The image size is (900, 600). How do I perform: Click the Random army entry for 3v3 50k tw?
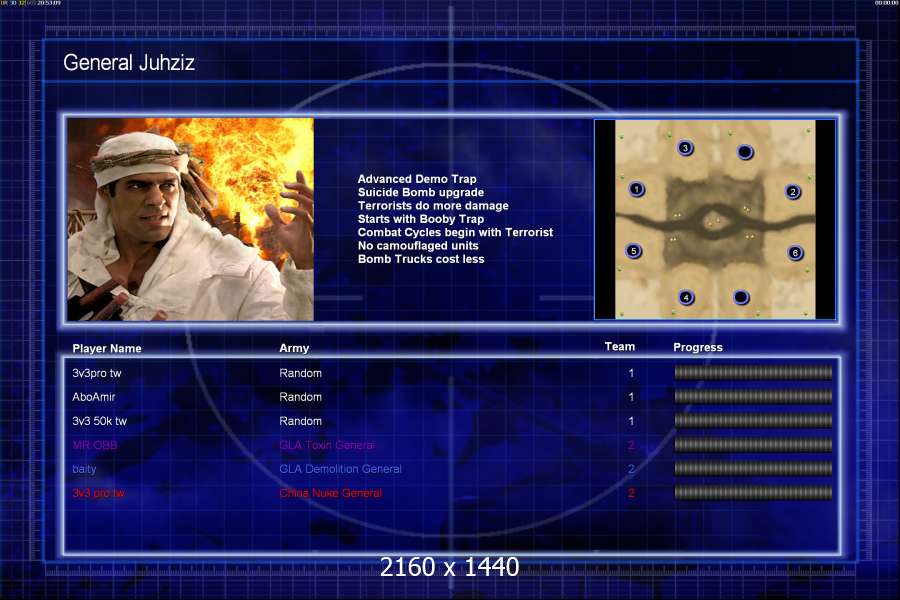301,421
